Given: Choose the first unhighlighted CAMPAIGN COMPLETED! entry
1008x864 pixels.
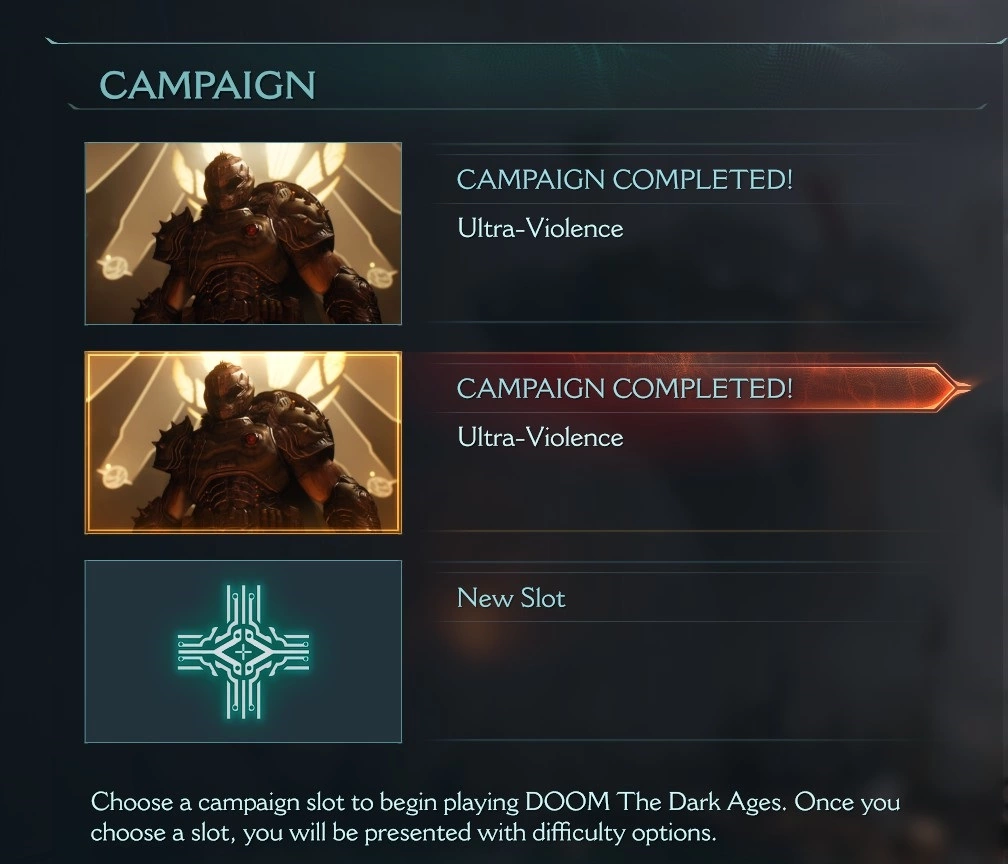Looking at the screenshot, I should pyautogui.click(x=624, y=179).
